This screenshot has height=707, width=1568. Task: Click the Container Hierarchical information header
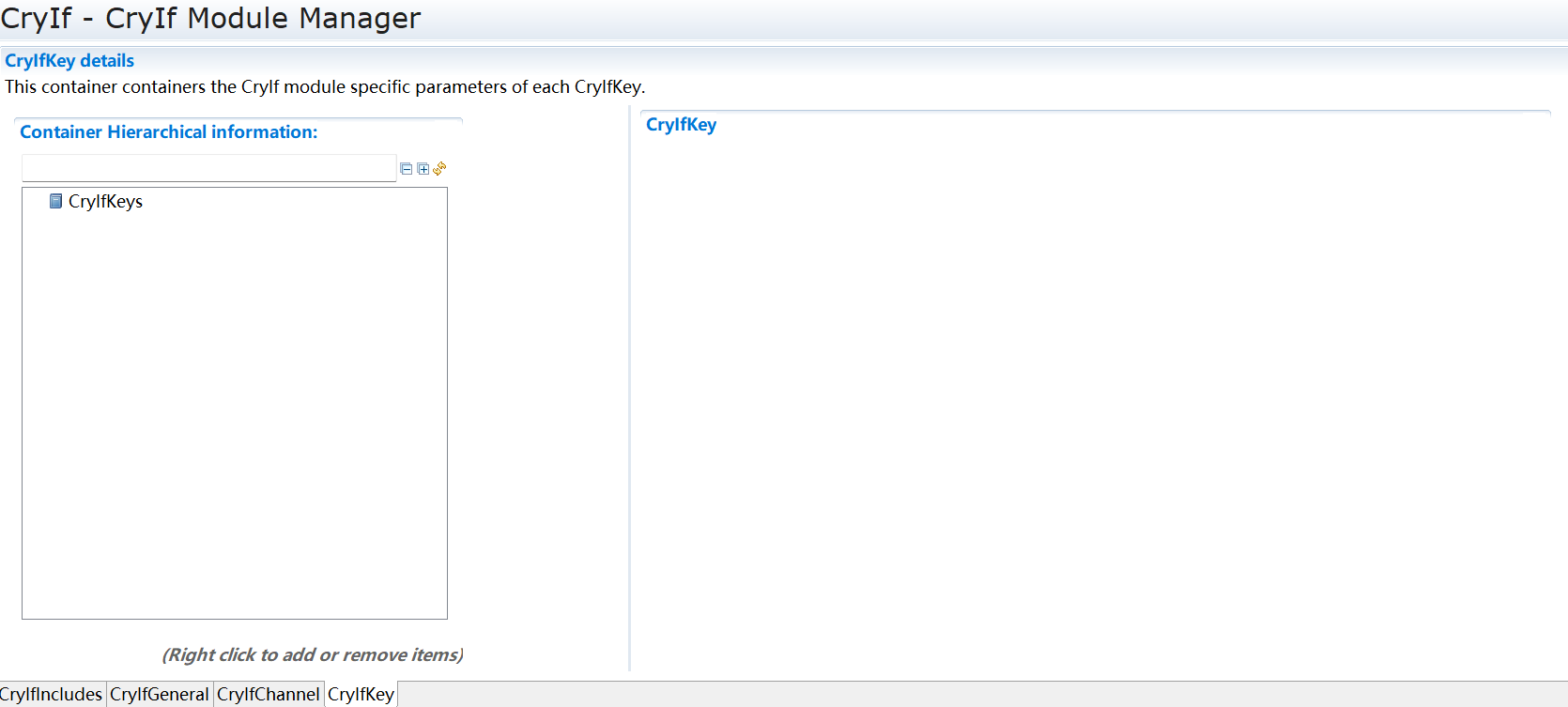pyautogui.click(x=169, y=131)
